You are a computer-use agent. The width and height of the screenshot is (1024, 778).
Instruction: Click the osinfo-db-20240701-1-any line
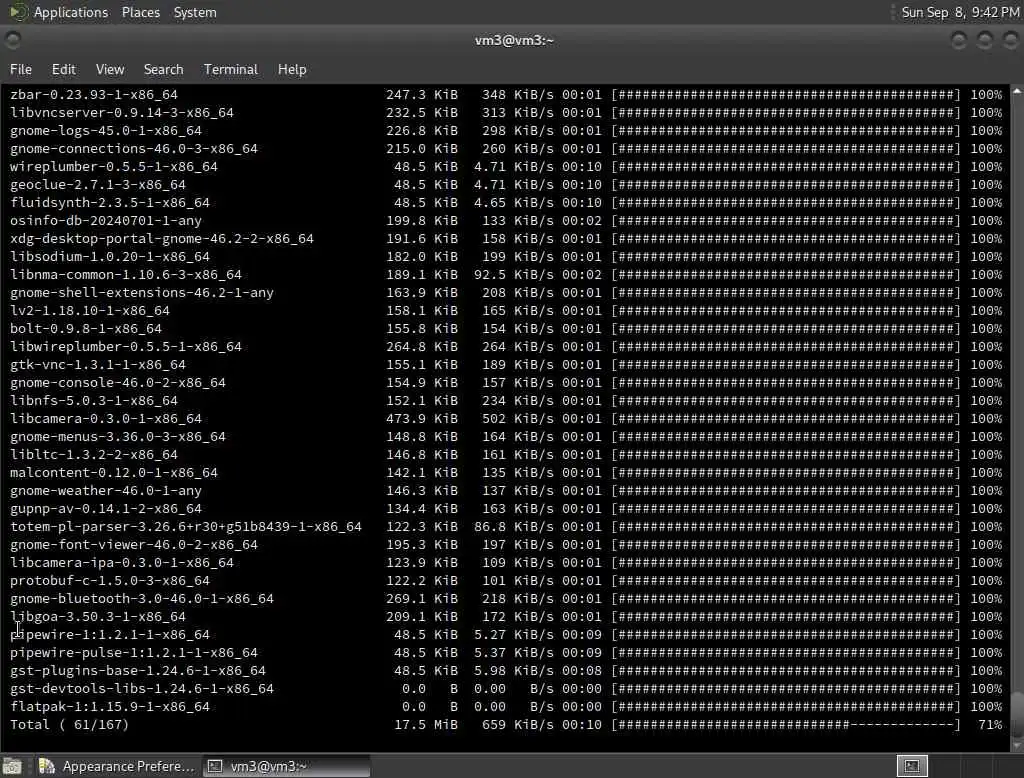[x=506, y=220]
